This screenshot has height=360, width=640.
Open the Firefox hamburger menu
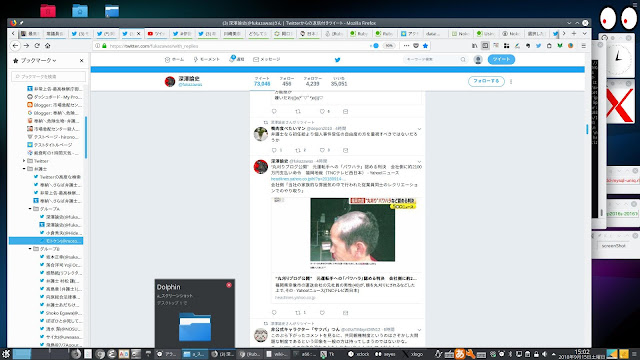pyautogui.click(x=584, y=46)
